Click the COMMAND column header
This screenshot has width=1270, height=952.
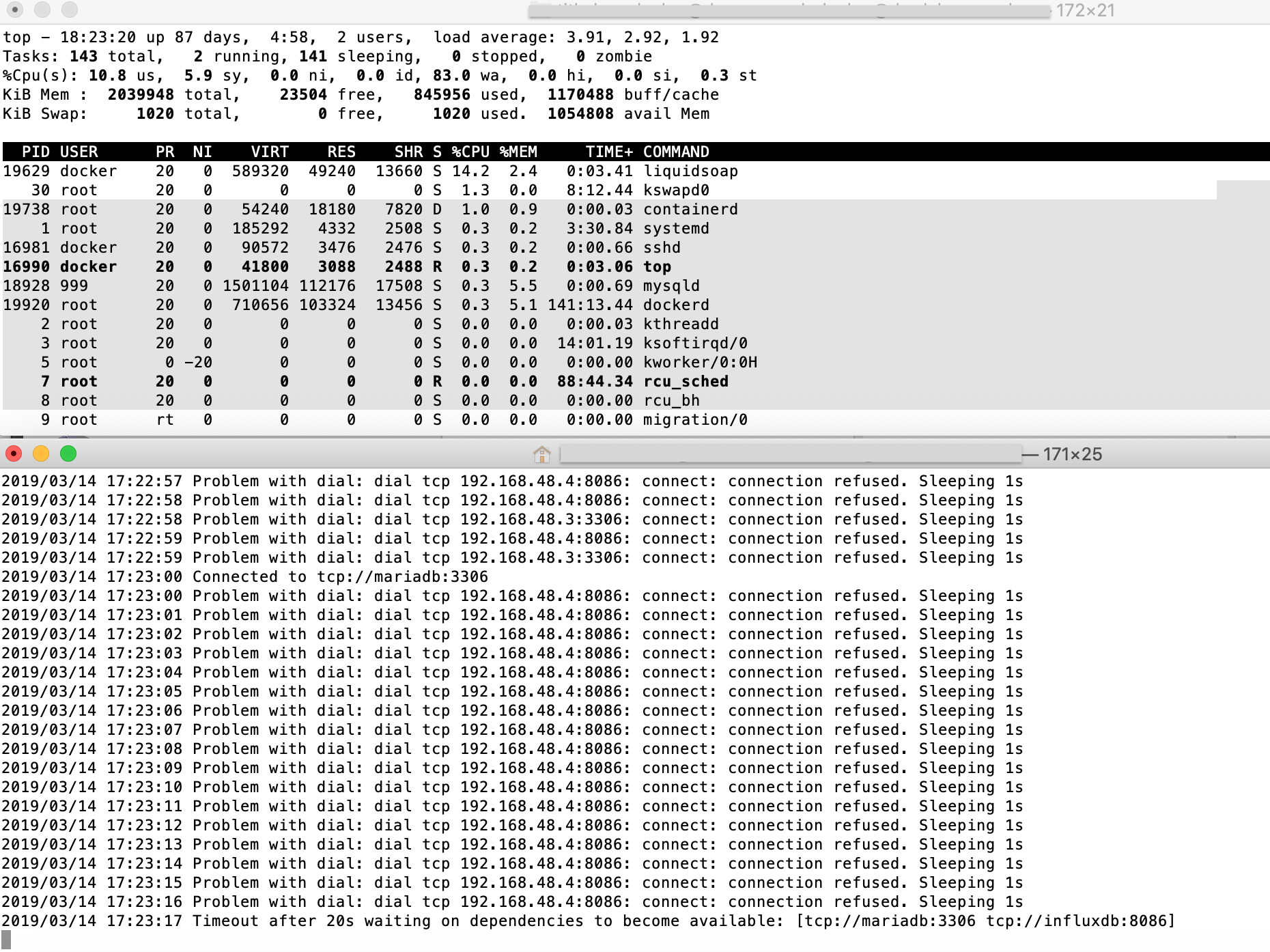point(676,152)
